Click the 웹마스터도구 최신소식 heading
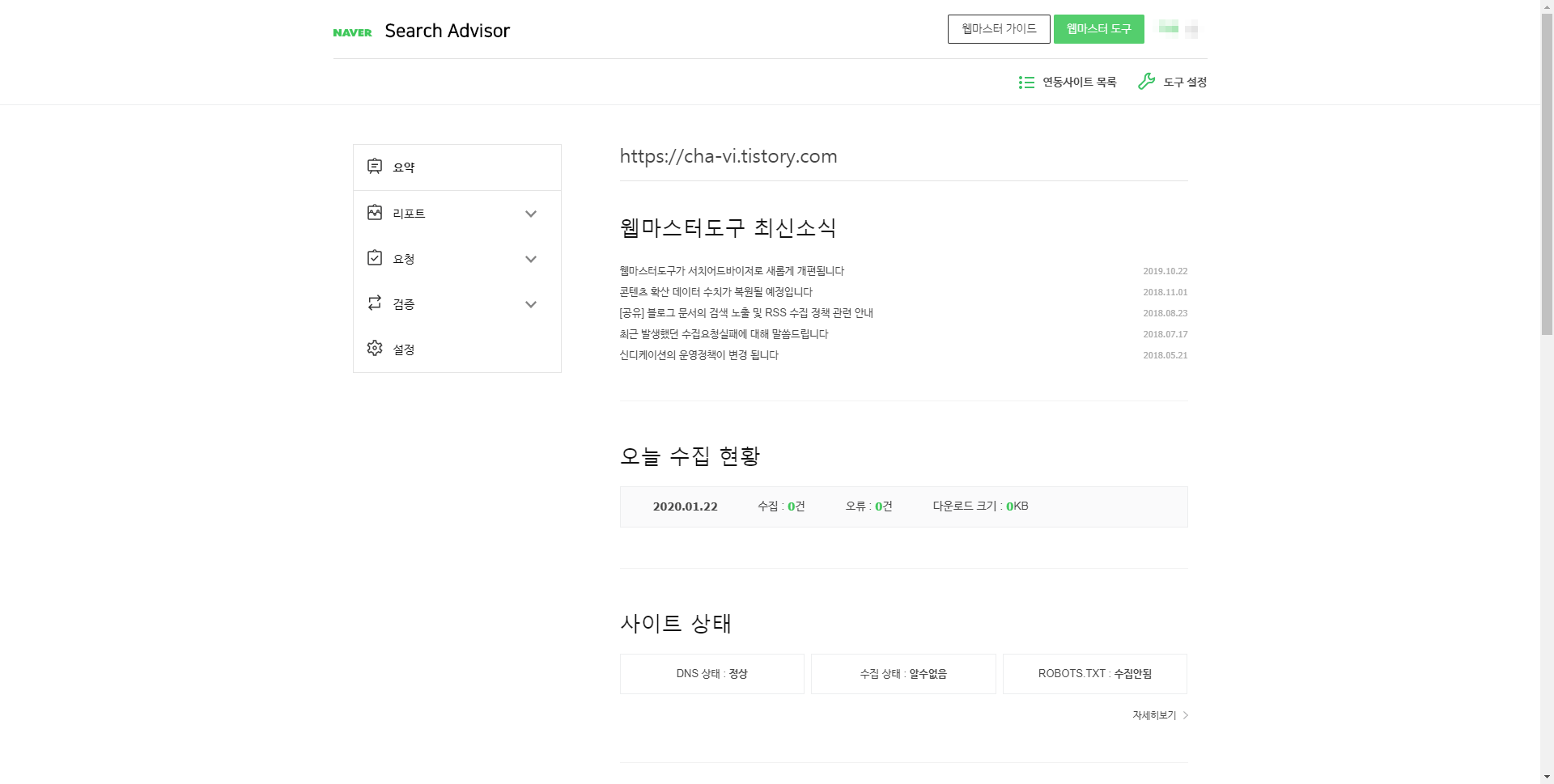 point(728,227)
